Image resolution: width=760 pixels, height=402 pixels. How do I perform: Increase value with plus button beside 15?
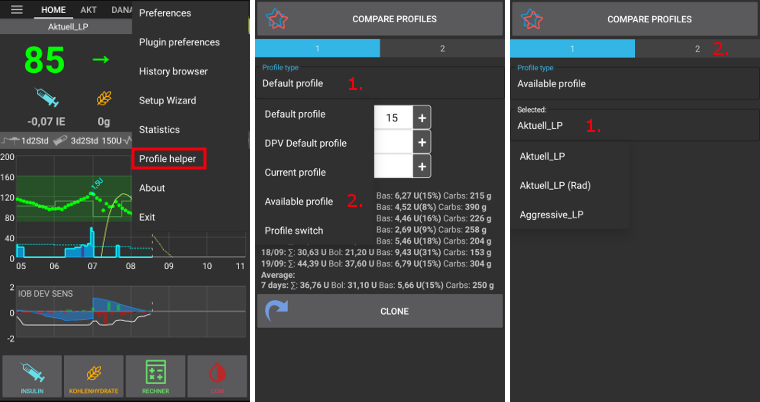tap(422, 118)
